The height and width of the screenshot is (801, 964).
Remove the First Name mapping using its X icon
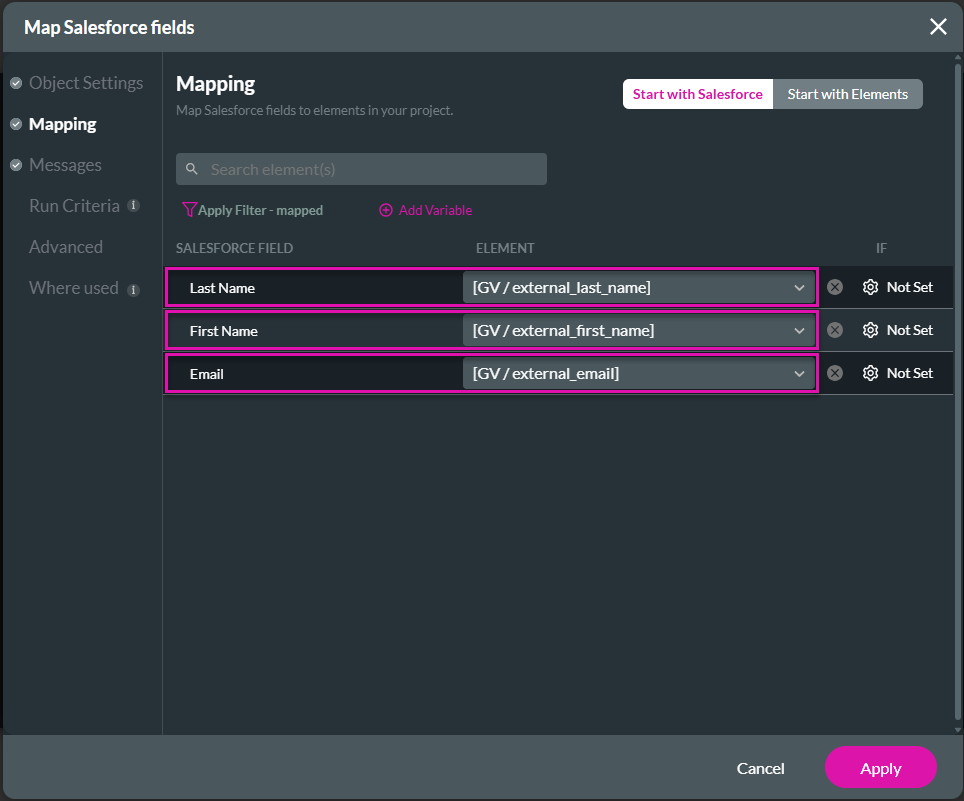coord(835,330)
